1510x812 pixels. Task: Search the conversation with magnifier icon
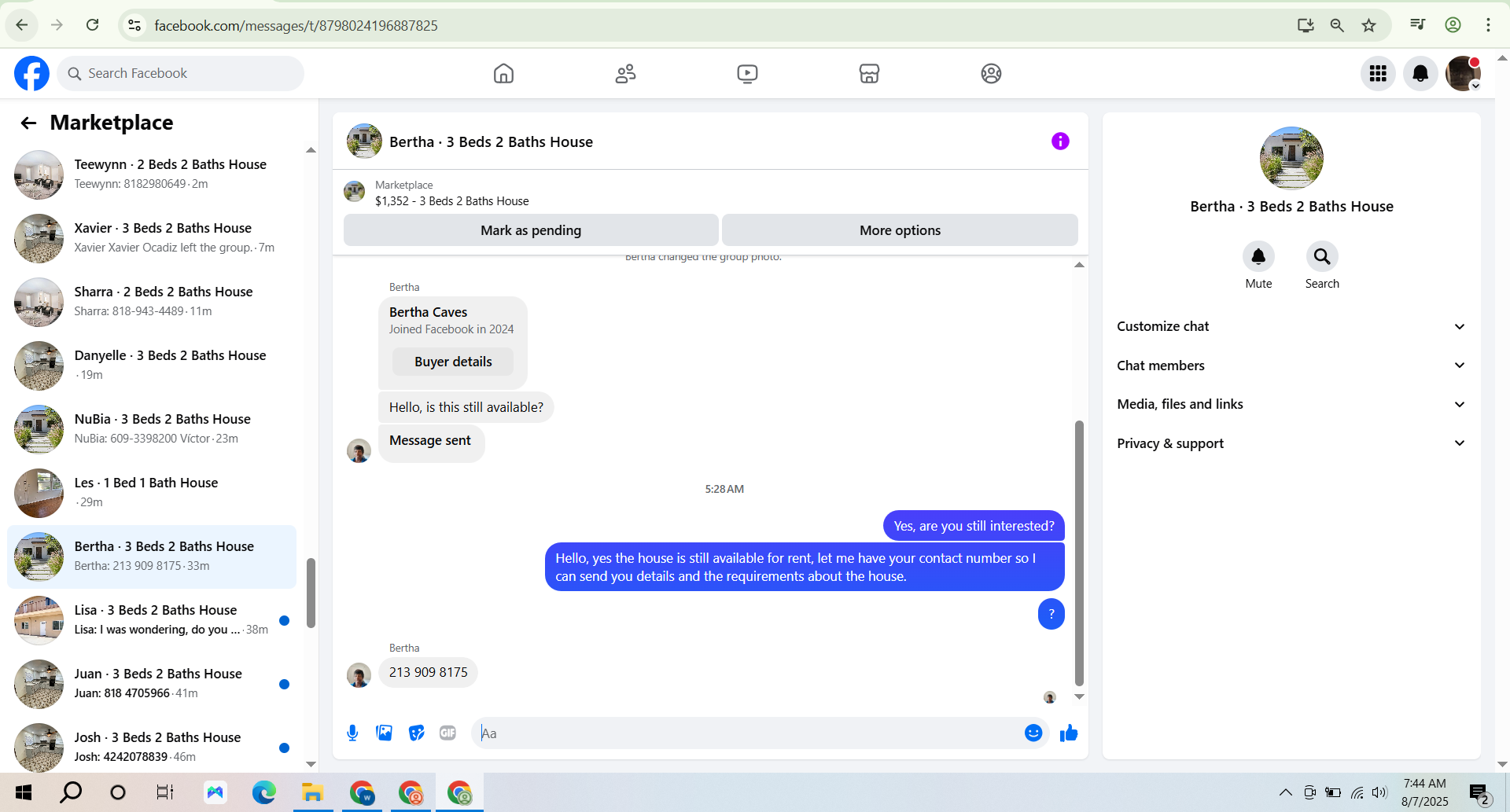pyautogui.click(x=1322, y=256)
